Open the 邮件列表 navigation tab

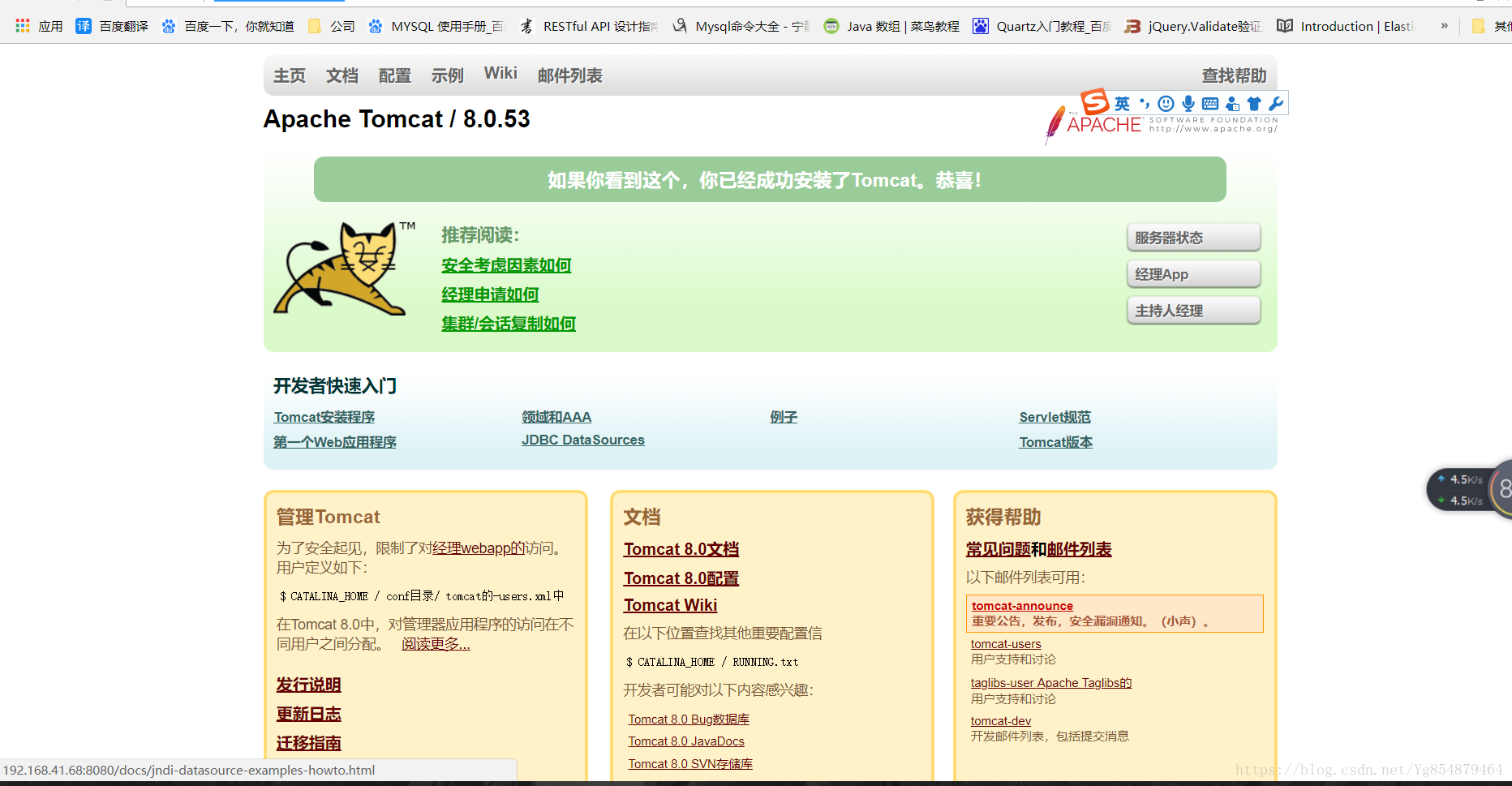point(570,75)
